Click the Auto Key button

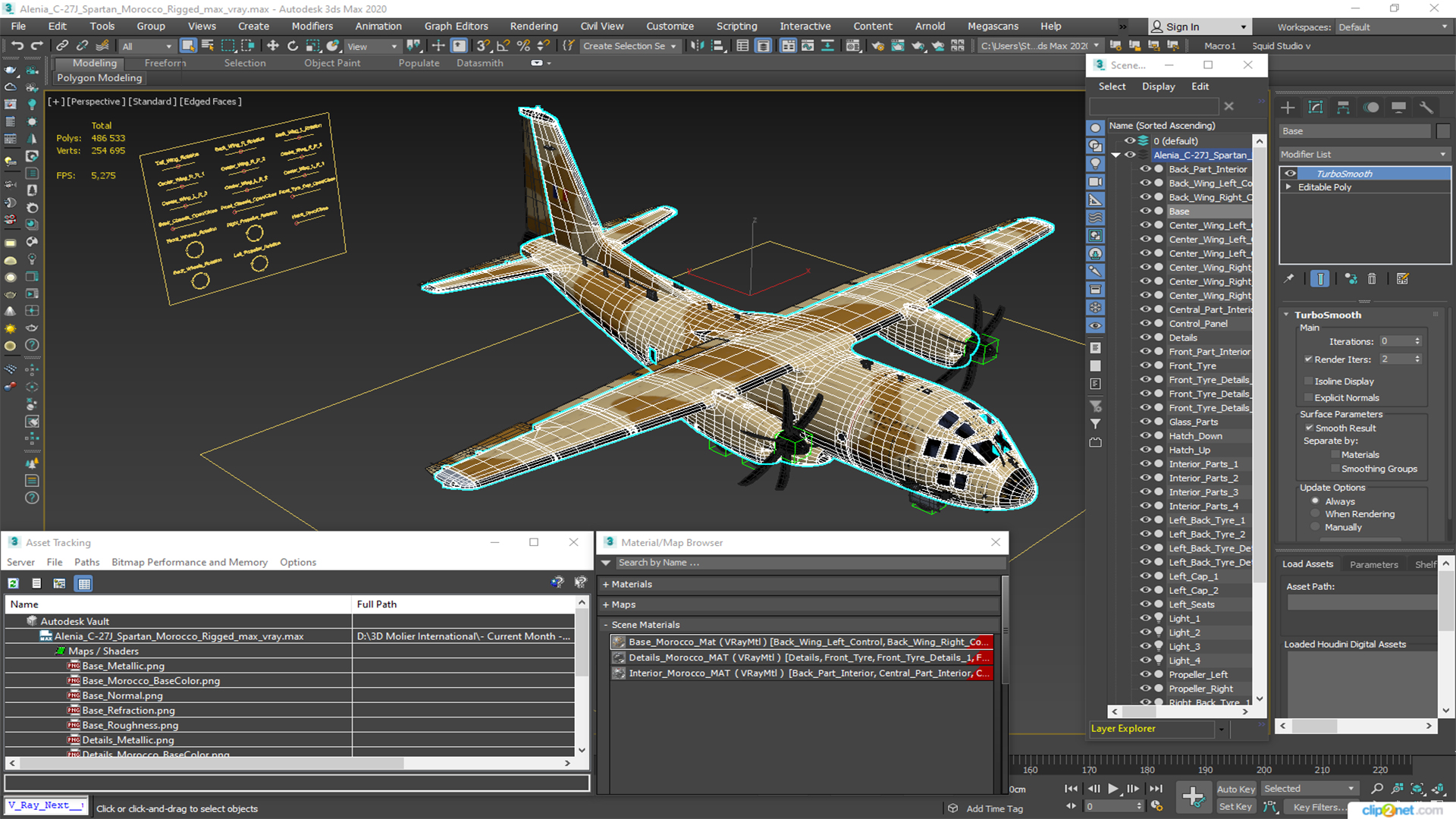click(x=1235, y=789)
